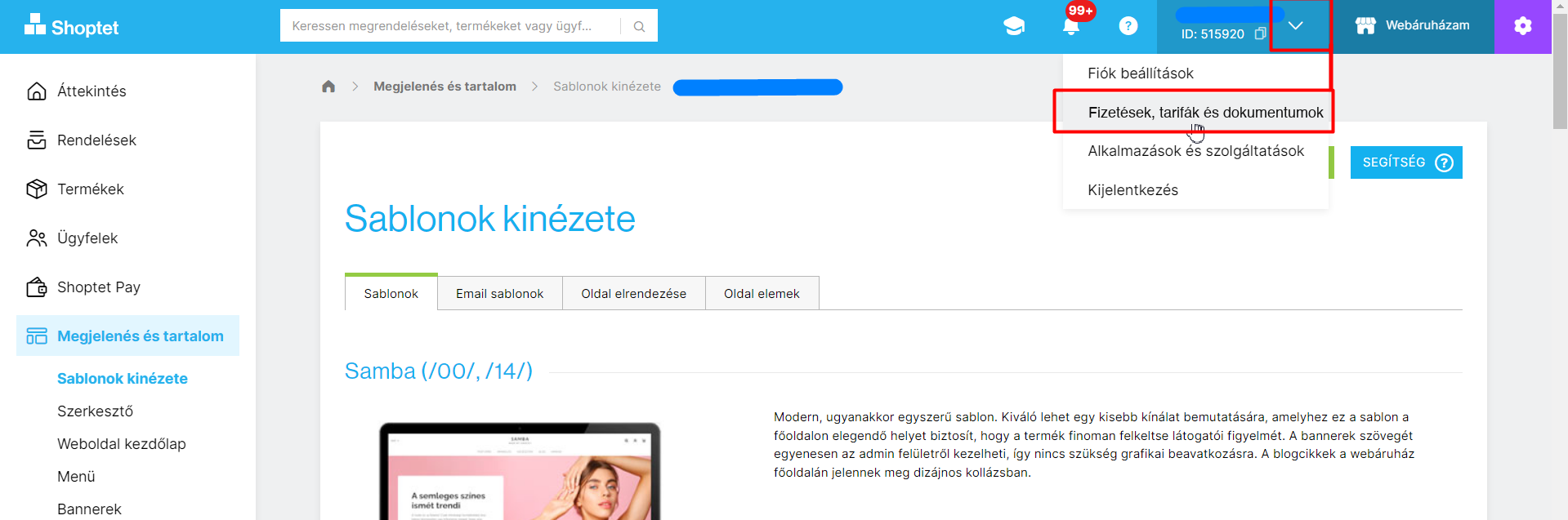Screen dimensions: 1568x520
Task: Go to home via breadcrumb house icon
Action: click(328, 87)
